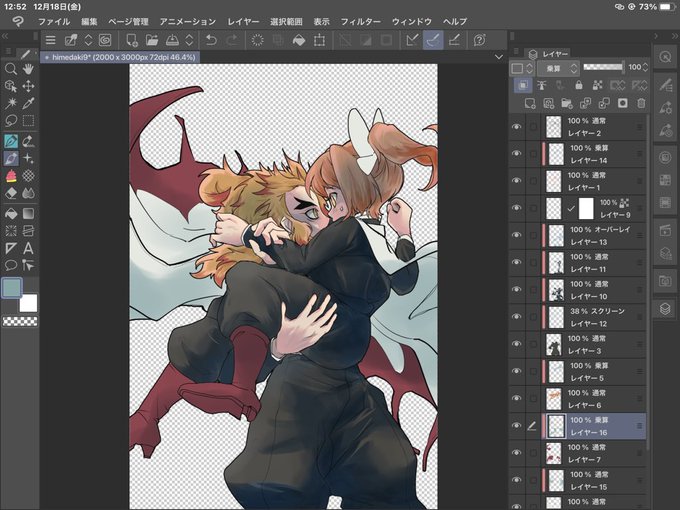Viewport: 680px width, 510px height.
Task: Toggle Clip to layer below button
Action: 523,85
